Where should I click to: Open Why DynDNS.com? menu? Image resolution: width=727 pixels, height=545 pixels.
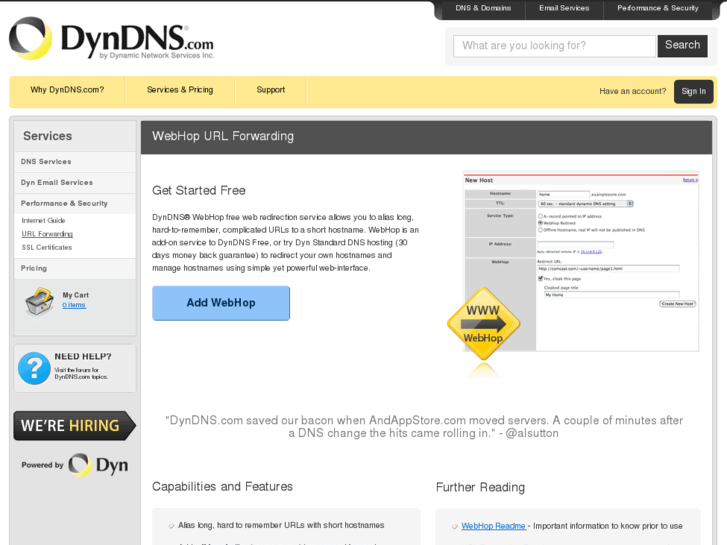point(67,90)
